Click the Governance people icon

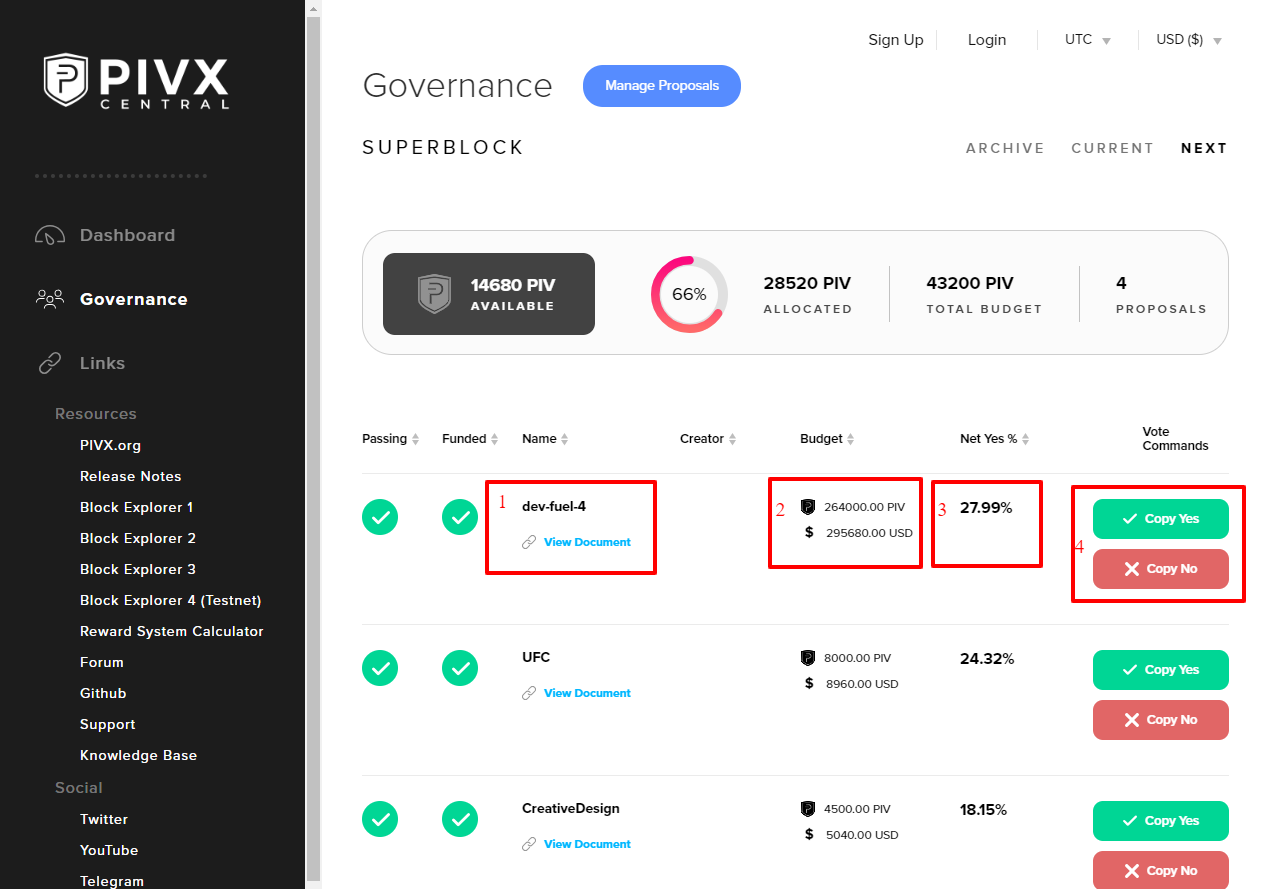pyautogui.click(x=50, y=298)
